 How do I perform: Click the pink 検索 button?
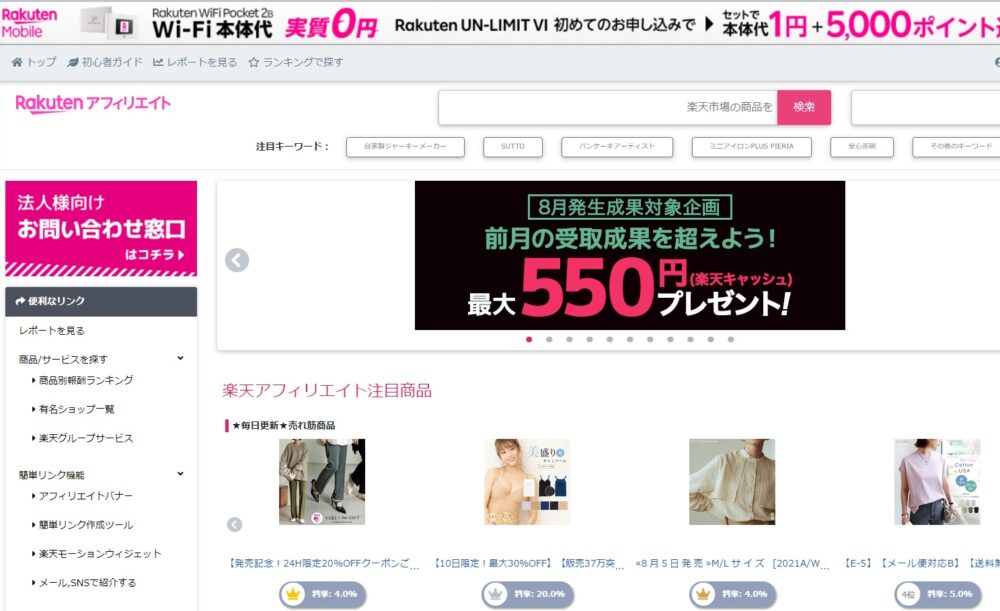804,107
